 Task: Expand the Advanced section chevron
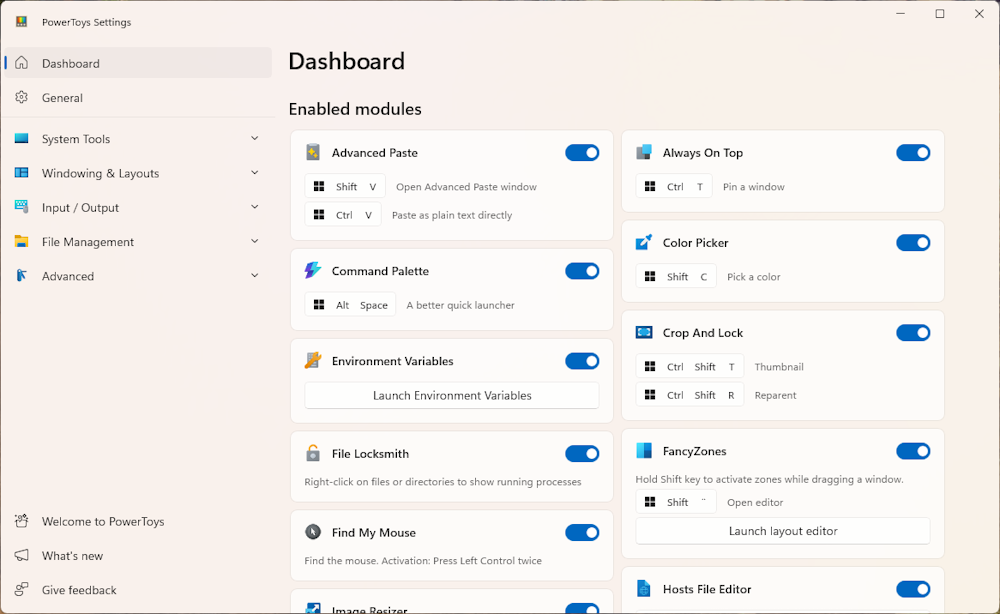click(x=254, y=275)
